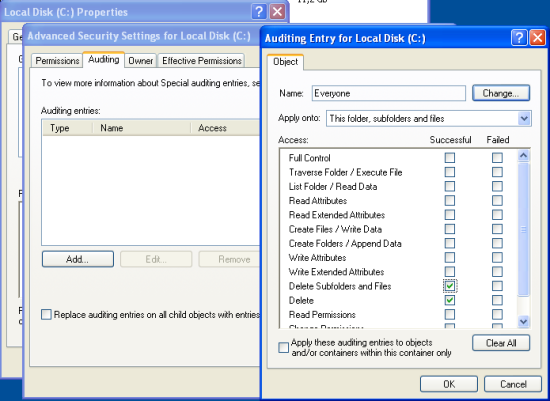
Task: Enable Successful audit for Write Attributes
Action: point(450,258)
